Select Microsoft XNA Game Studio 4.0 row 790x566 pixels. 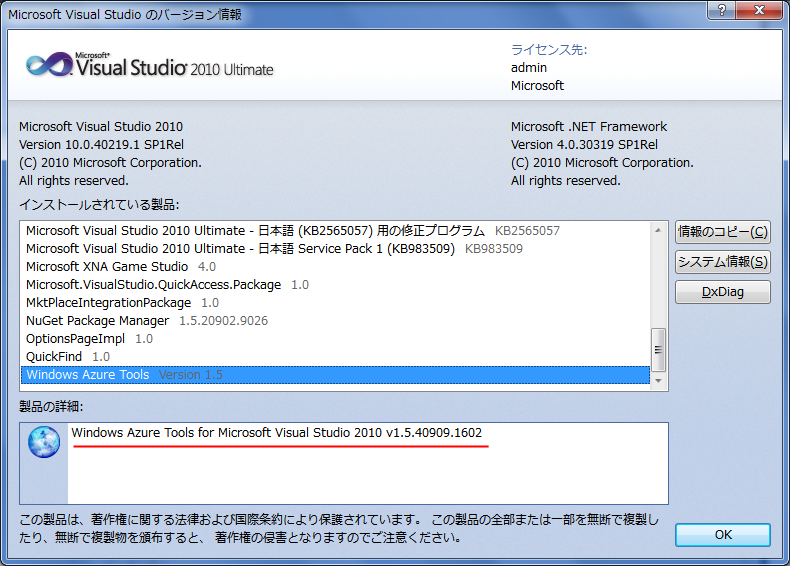click(x=335, y=267)
